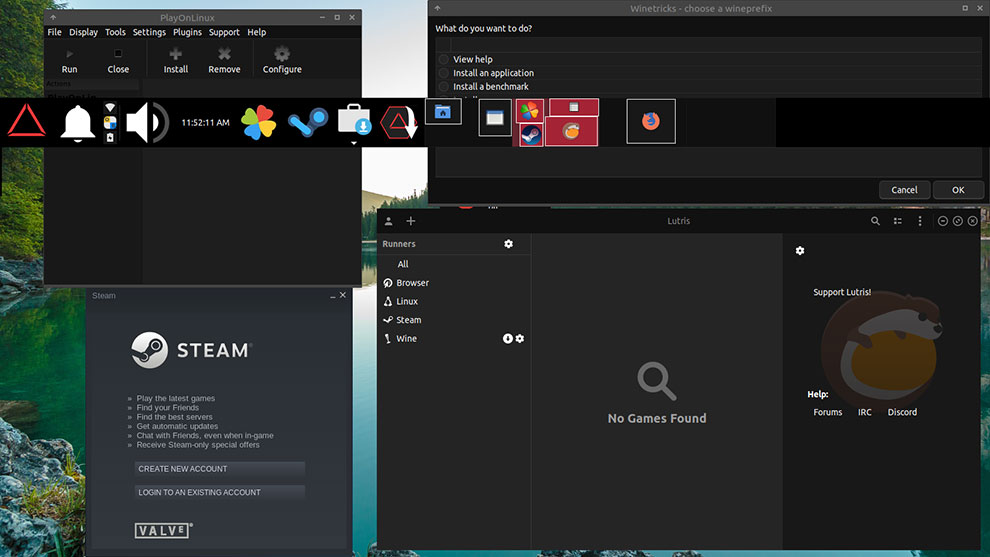Image resolution: width=990 pixels, height=557 pixels.
Task: Click the red hexagon updater icon
Action: 398,122
